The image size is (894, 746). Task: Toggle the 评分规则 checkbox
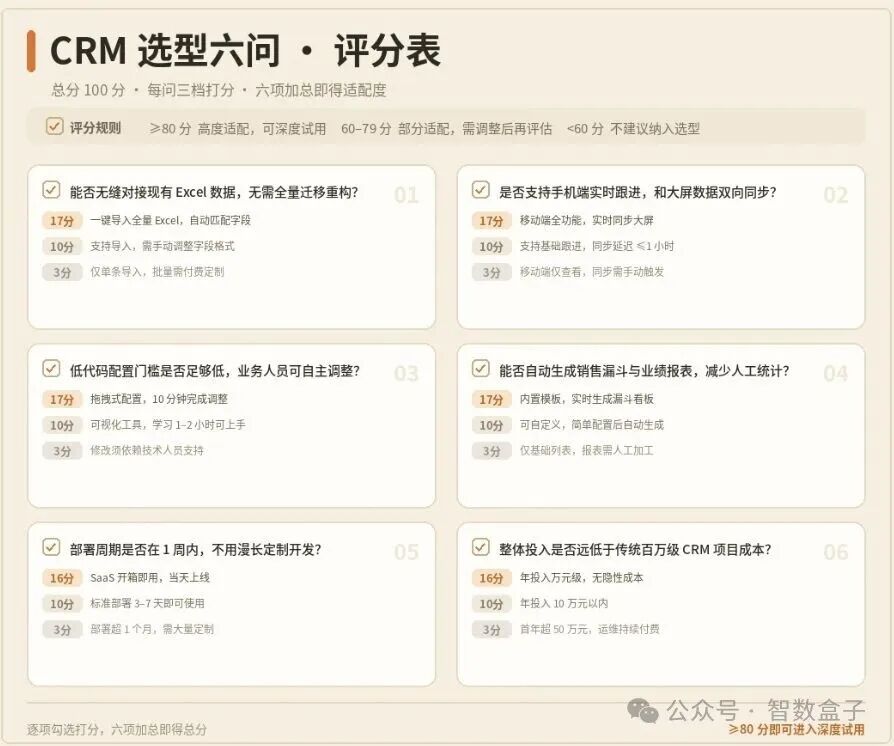point(54,126)
